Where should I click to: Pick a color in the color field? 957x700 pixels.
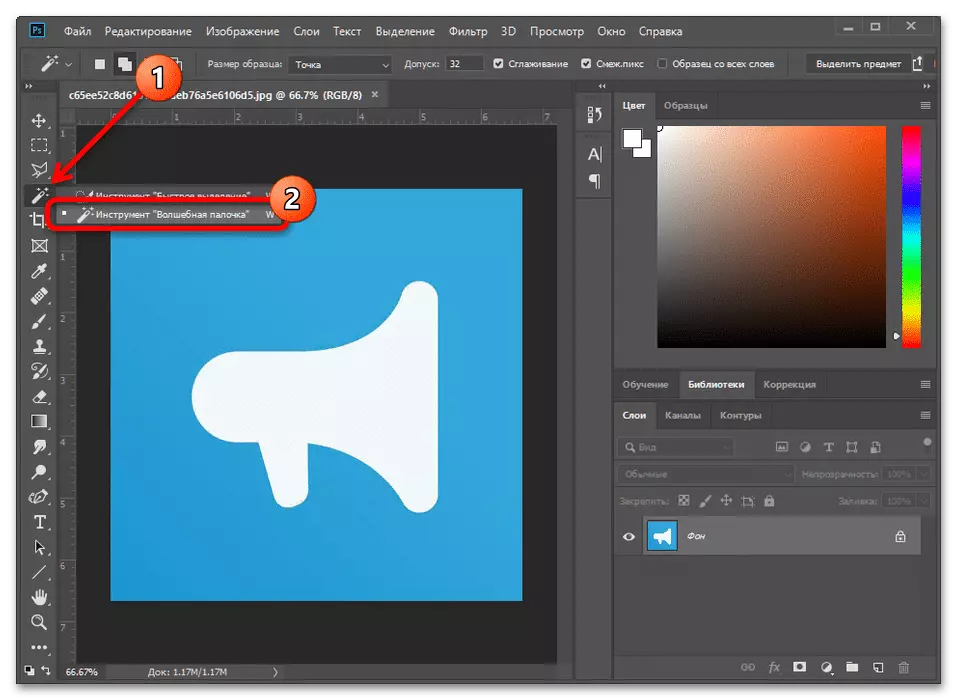pyautogui.click(x=771, y=237)
